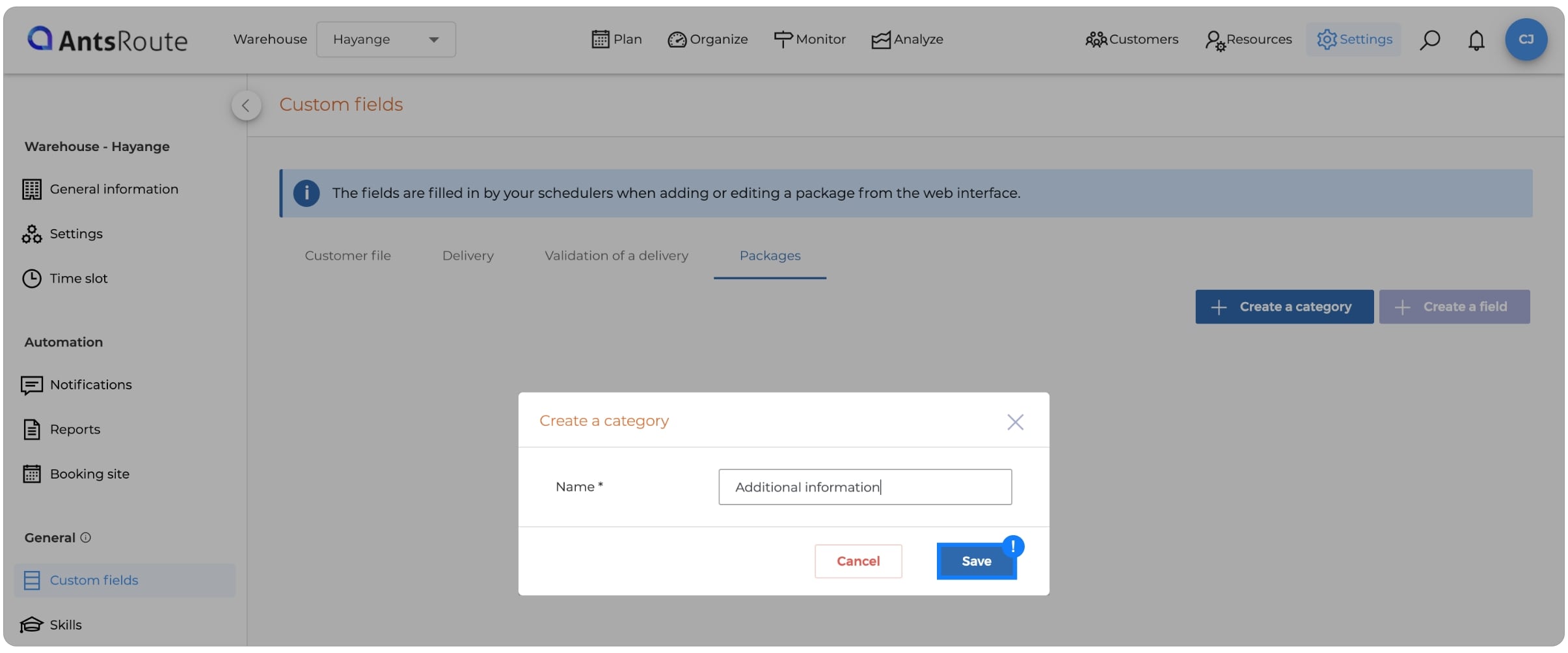Click the info icon beside General
Screen dimensions: 1568x653
(x=85, y=538)
